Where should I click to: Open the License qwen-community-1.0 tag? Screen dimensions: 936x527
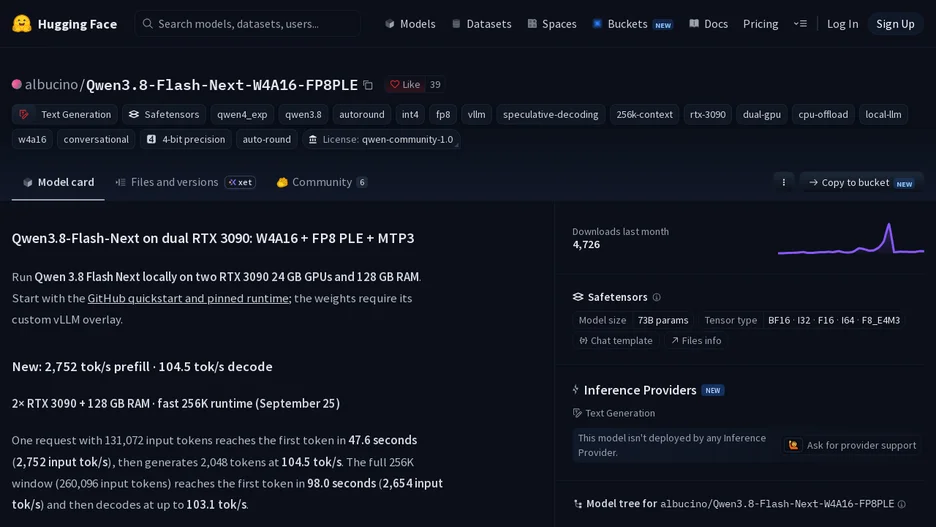coord(381,139)
